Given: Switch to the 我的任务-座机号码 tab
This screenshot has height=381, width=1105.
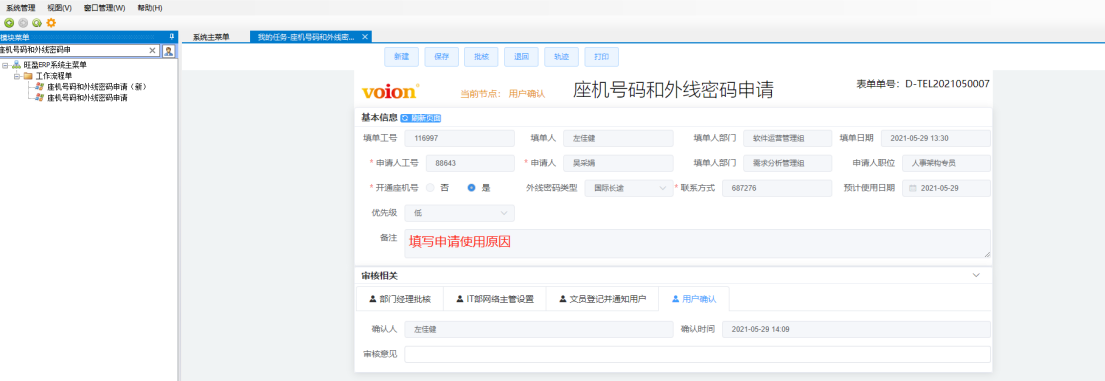Looking at the screenshot, I should pos(311,37).
